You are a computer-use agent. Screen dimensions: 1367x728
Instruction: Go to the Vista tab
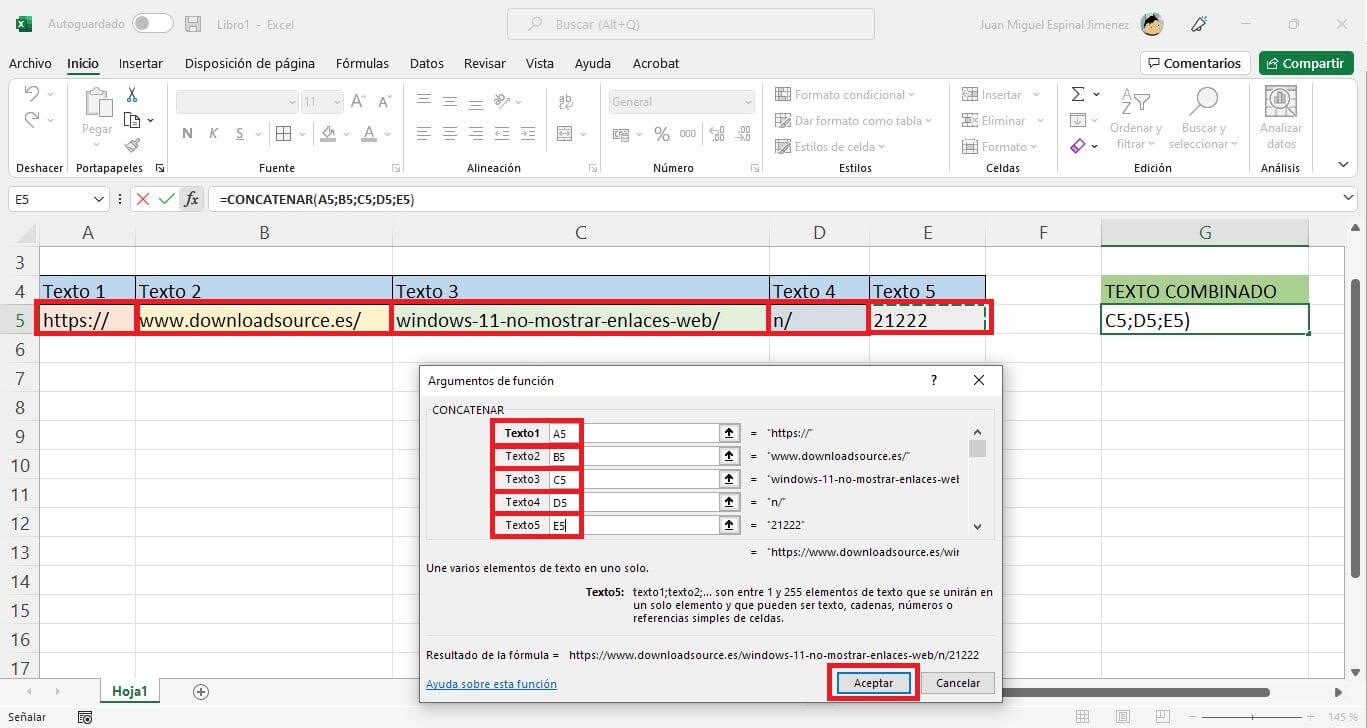[540, 63]
